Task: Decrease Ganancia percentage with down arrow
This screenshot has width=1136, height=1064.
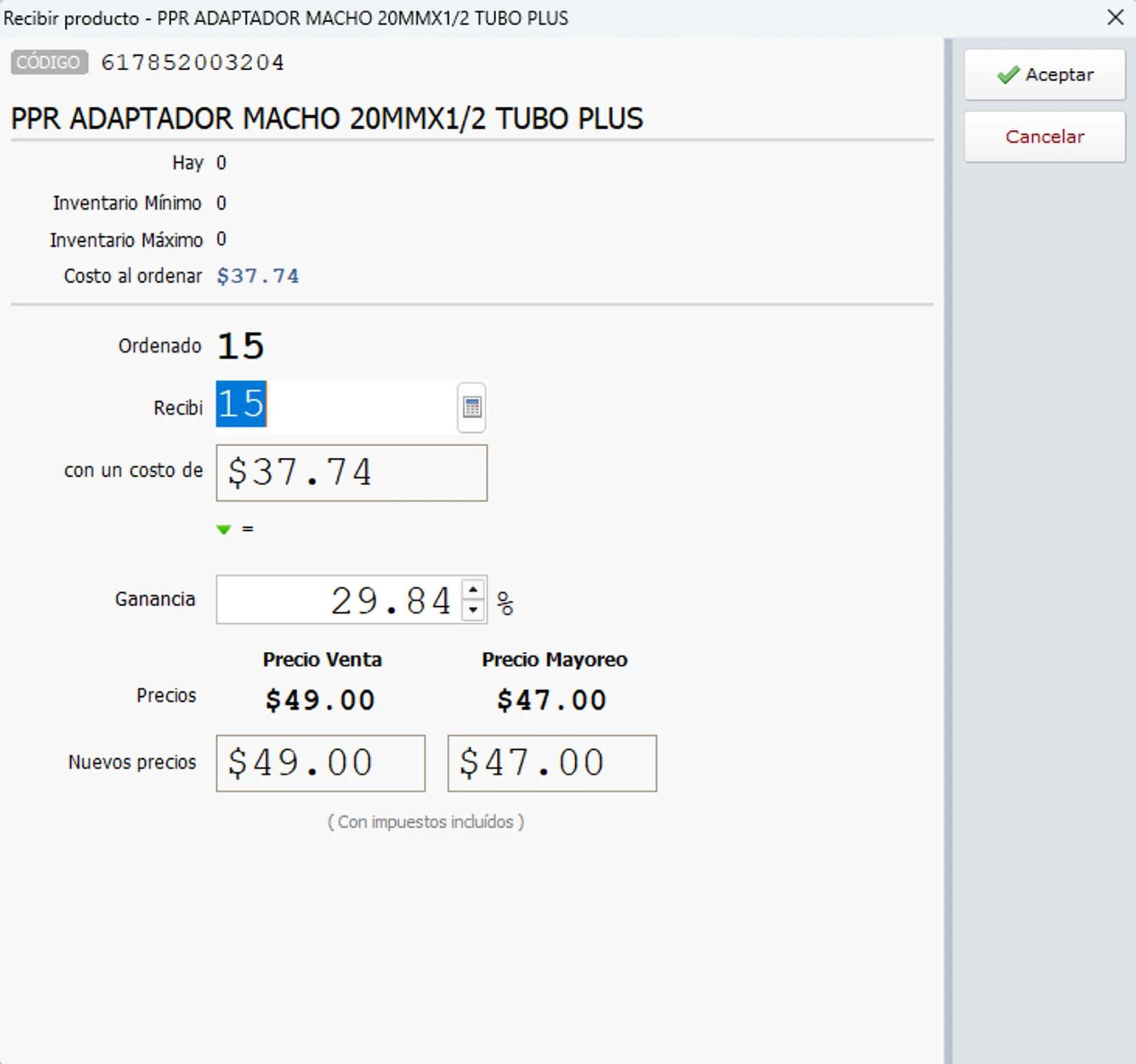Action: click(x=473, y=610)
